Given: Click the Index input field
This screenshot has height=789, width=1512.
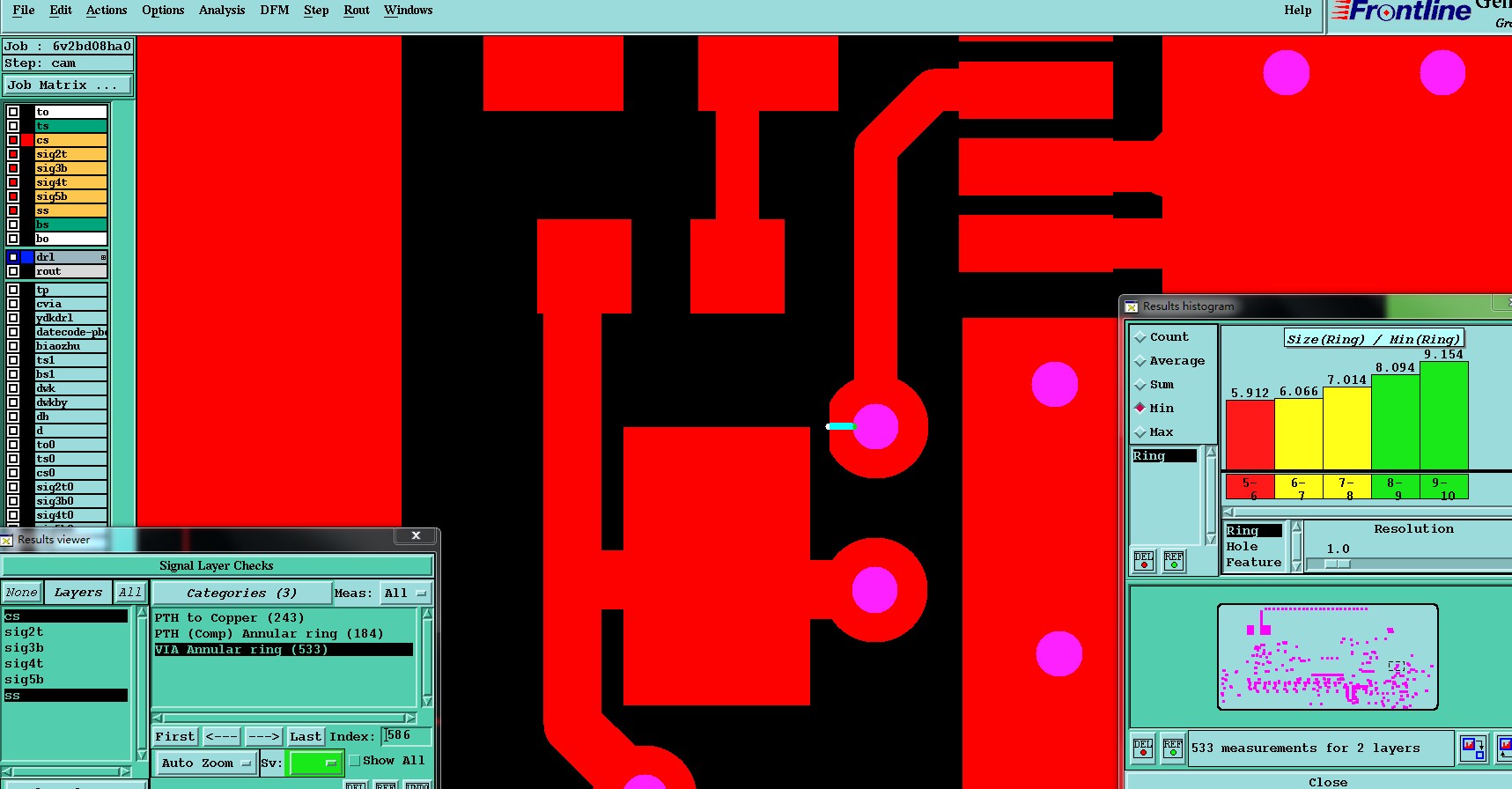Looking at the screenshot, I should [x=406, y=735].
